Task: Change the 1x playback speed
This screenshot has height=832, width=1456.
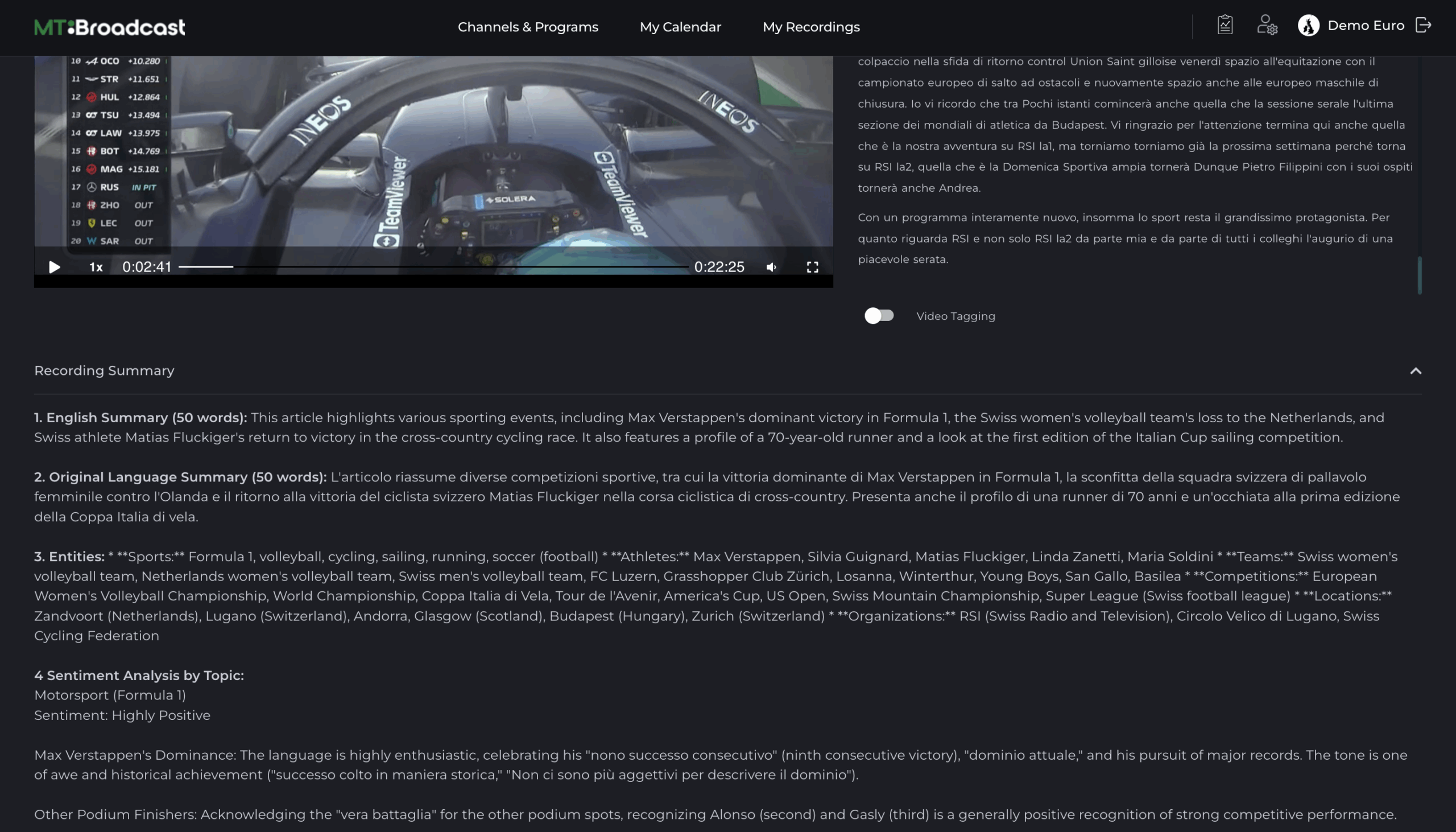Action: (x=96, y=267)
